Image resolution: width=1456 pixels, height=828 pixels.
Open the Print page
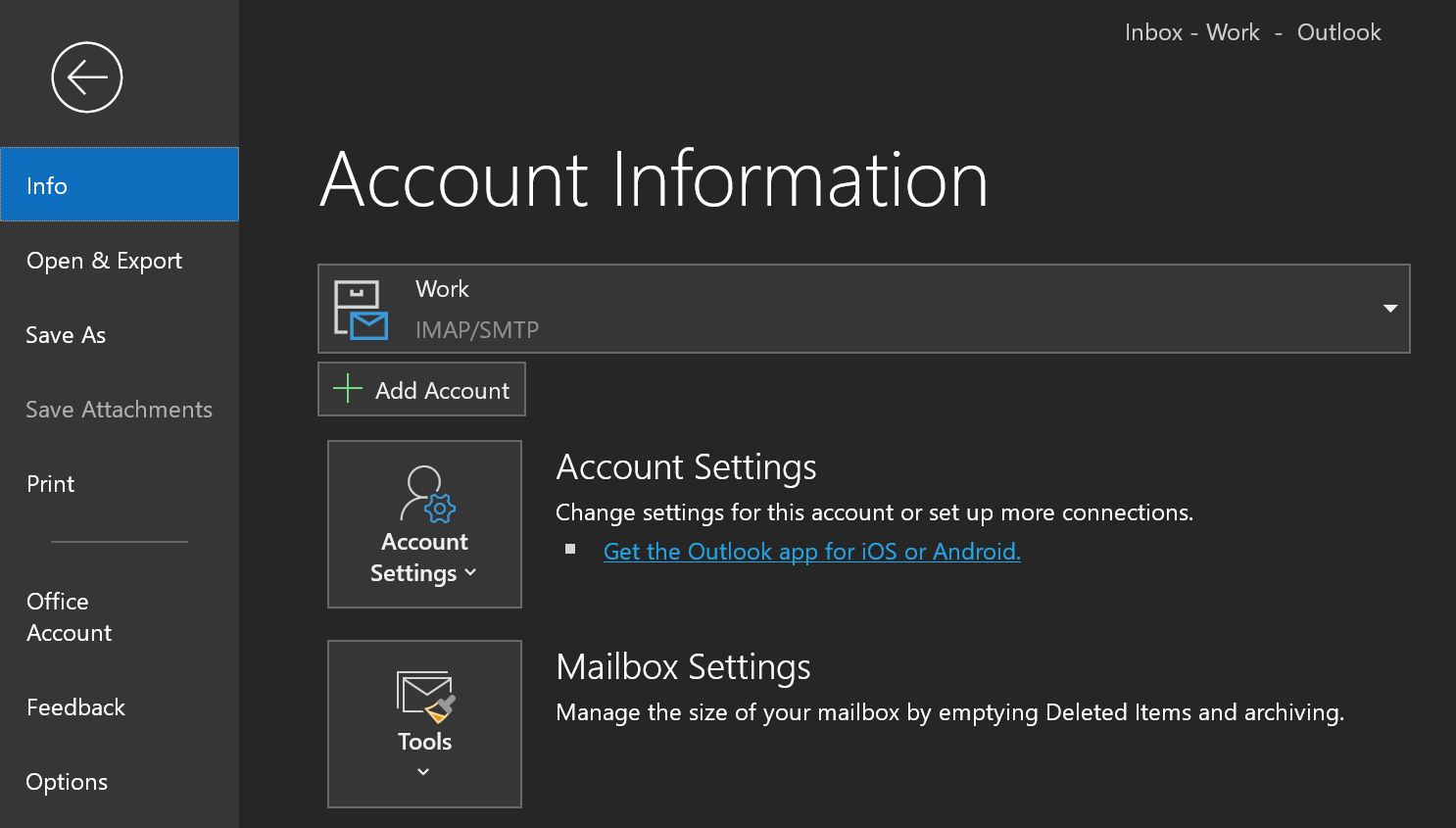click(x=120, y=483)
